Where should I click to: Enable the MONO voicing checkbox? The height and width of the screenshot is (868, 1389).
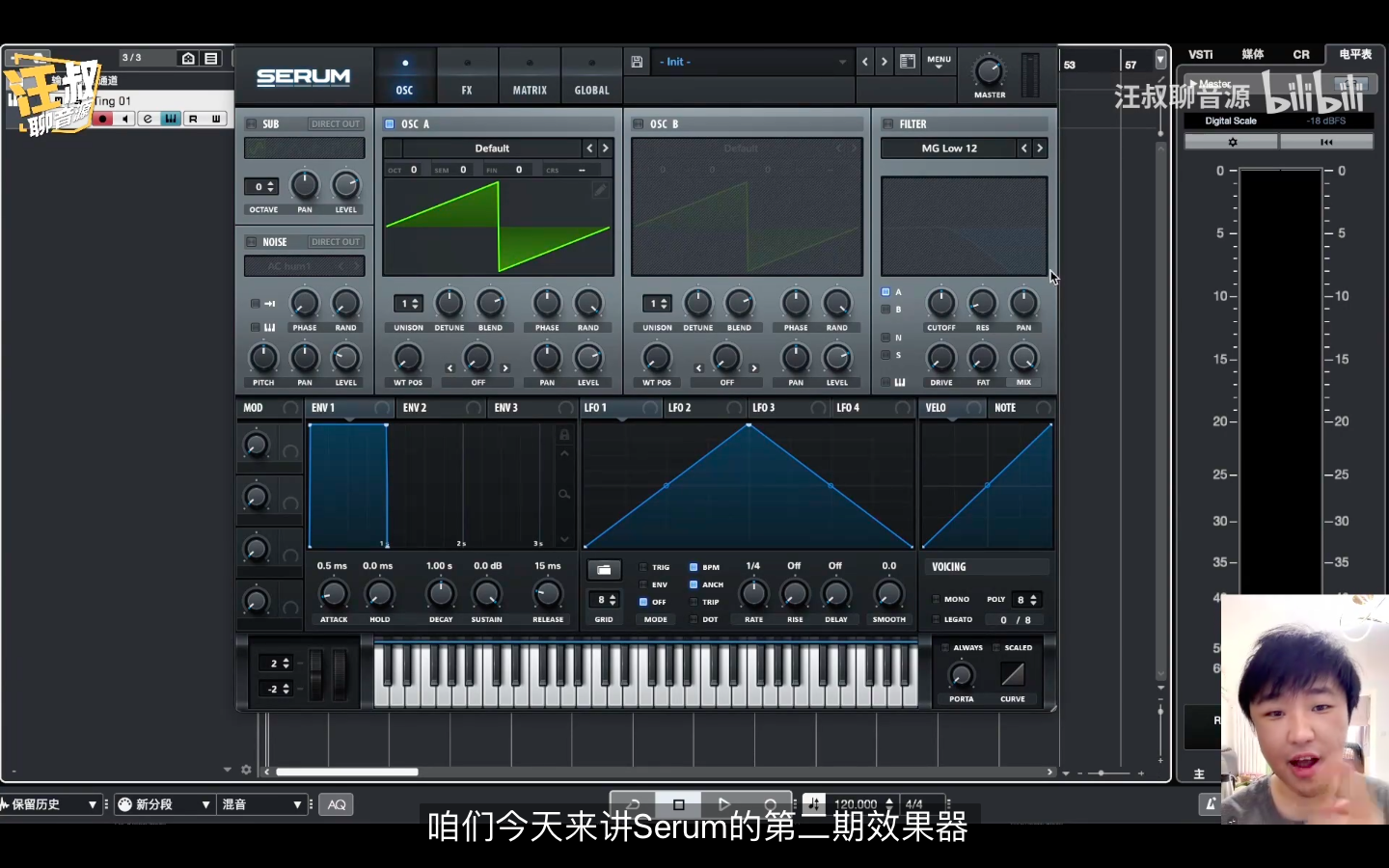tap(936, 599)
